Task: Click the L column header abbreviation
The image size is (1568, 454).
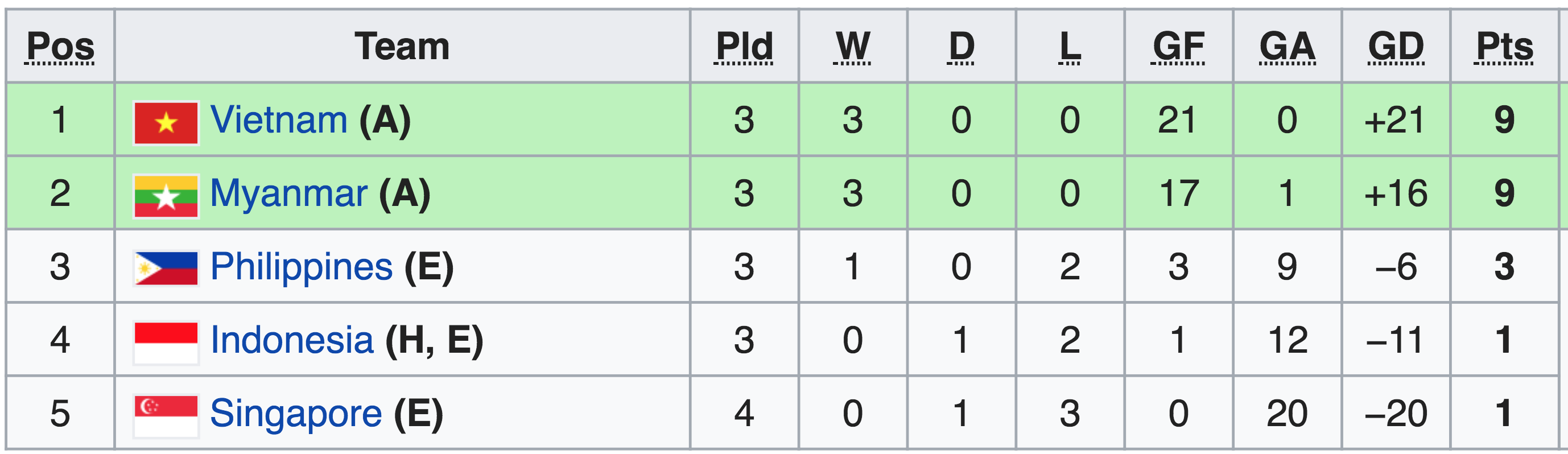Action: (1070, 47)
